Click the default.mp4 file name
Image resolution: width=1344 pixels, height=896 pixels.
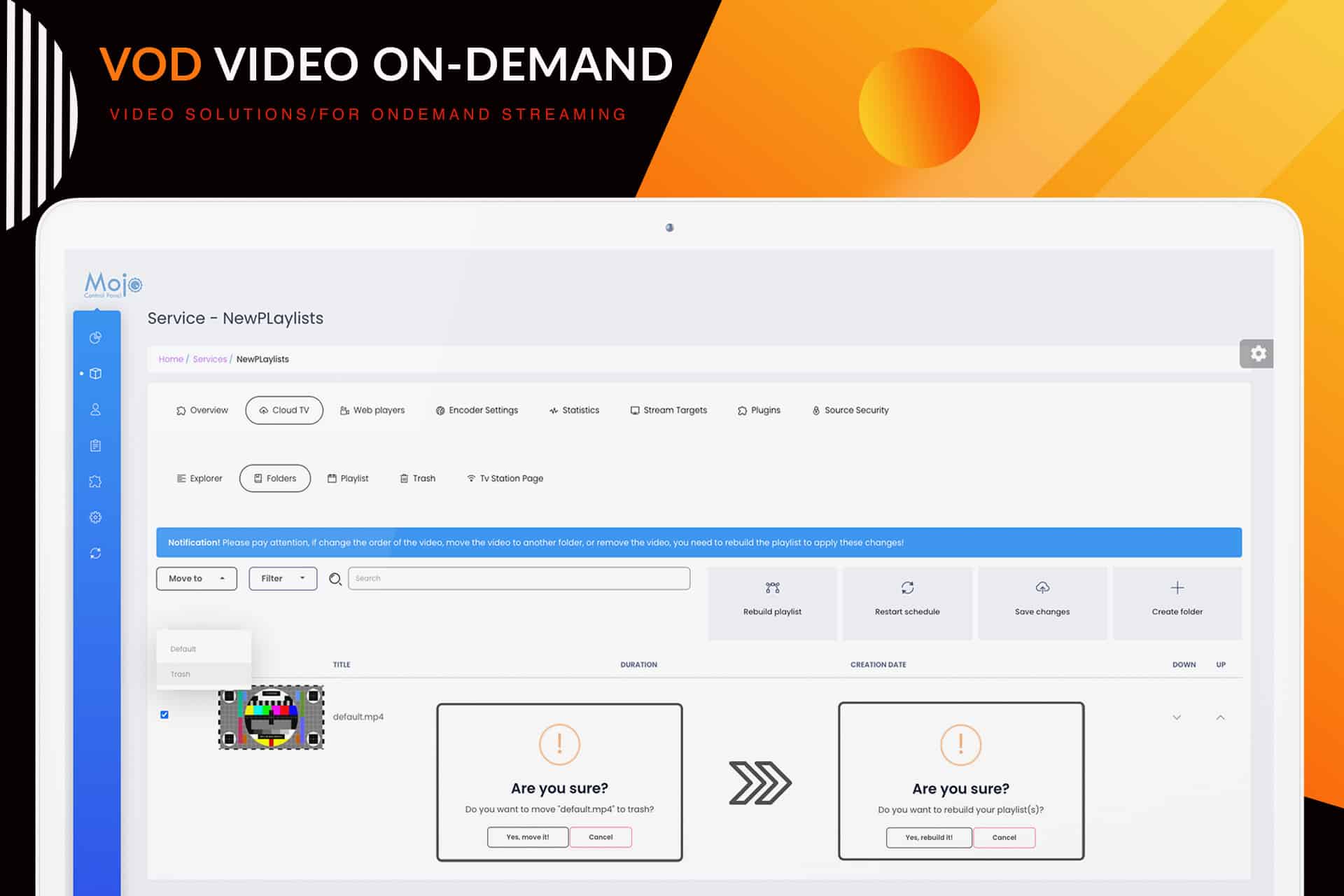point(358,717)
